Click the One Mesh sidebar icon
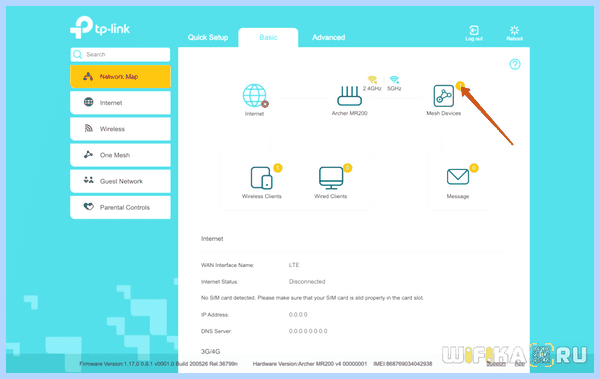Screen dimensions: 600x379 pos(88,154)
